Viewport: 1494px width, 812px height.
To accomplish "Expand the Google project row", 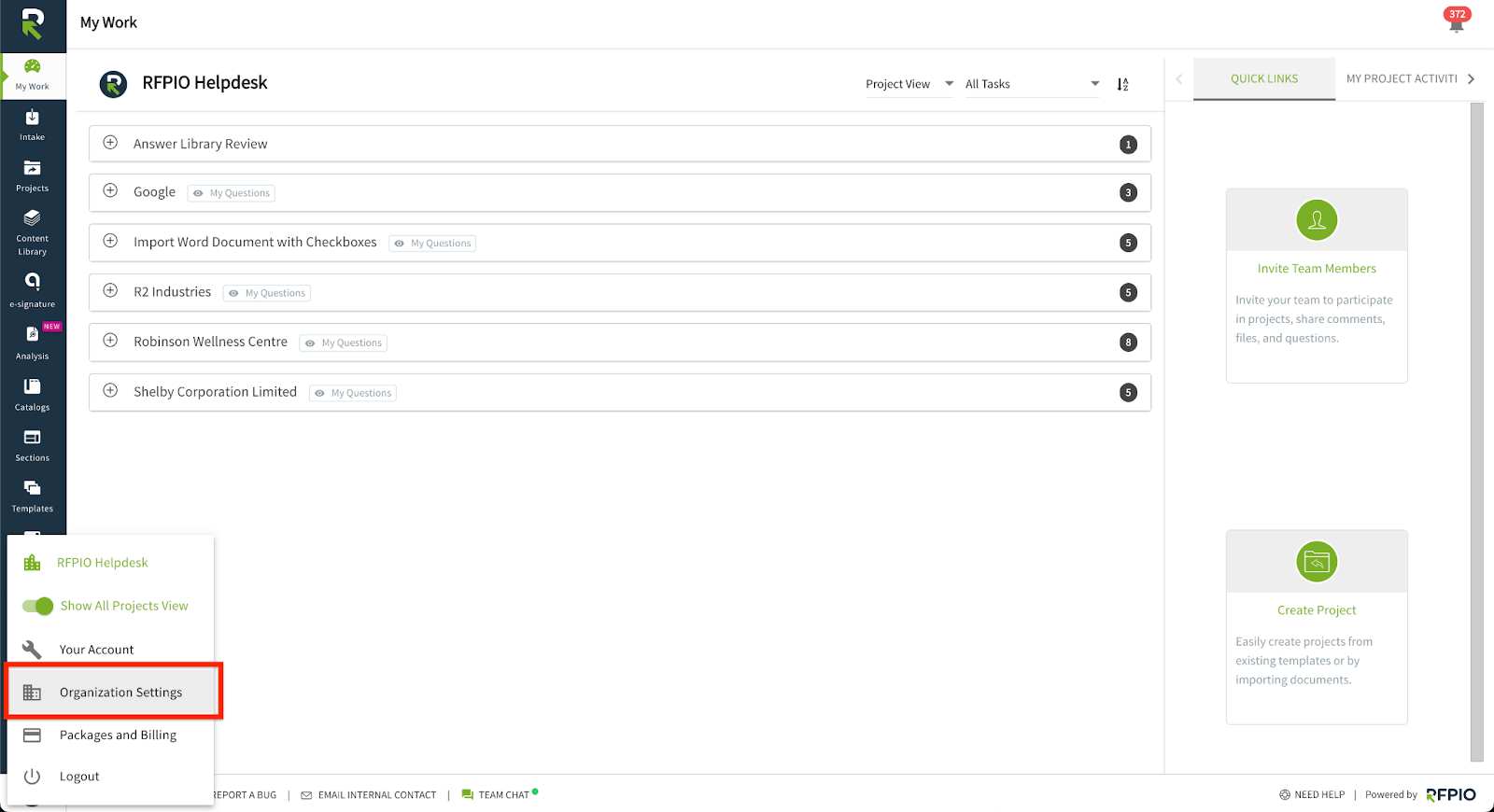I will click(x=110, y=190).
